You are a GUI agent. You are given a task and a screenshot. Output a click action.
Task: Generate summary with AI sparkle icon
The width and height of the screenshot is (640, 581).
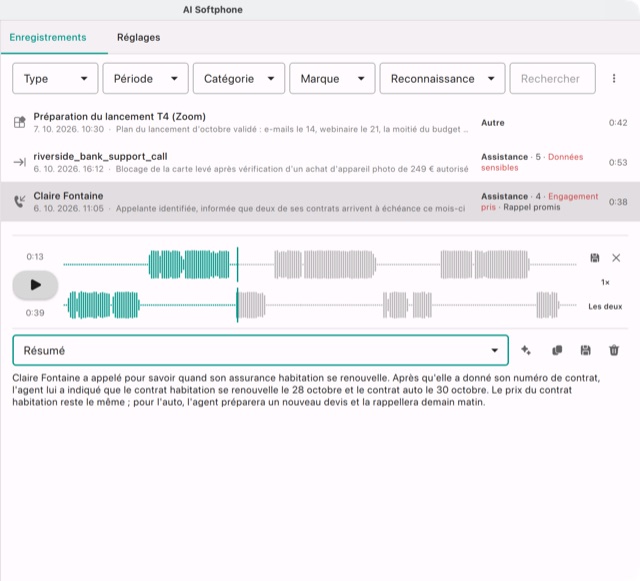click(x=526, y=350)
